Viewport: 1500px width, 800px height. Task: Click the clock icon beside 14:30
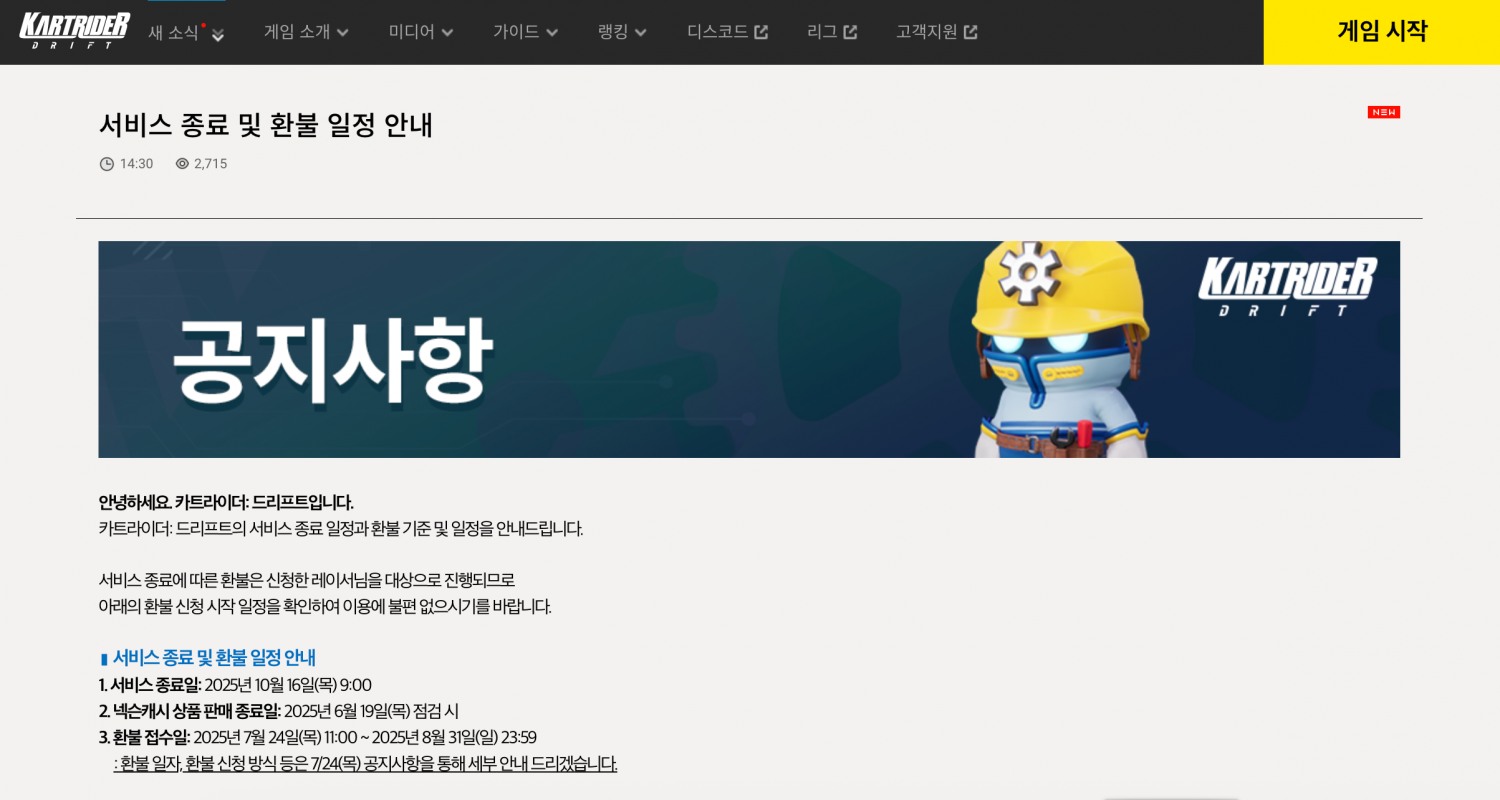tap(107, 164)
